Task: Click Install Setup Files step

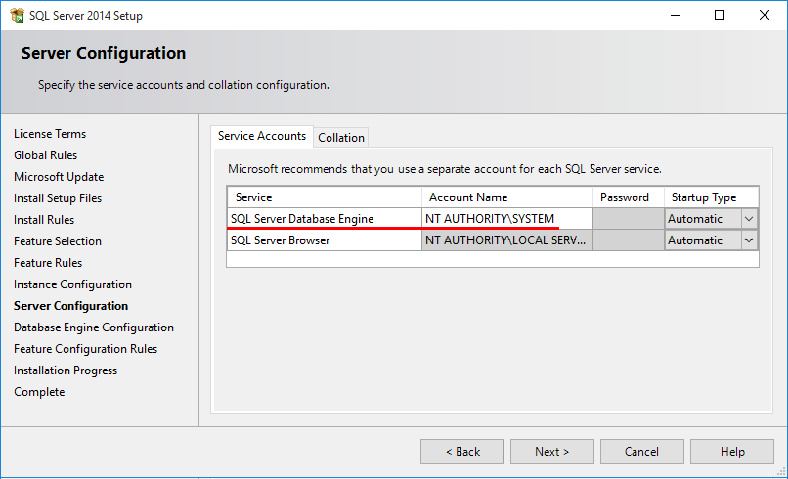Action: (58, 198)
